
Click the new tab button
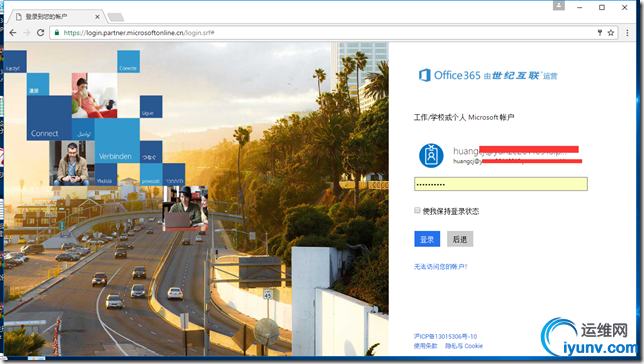click(x=115, y=17)
